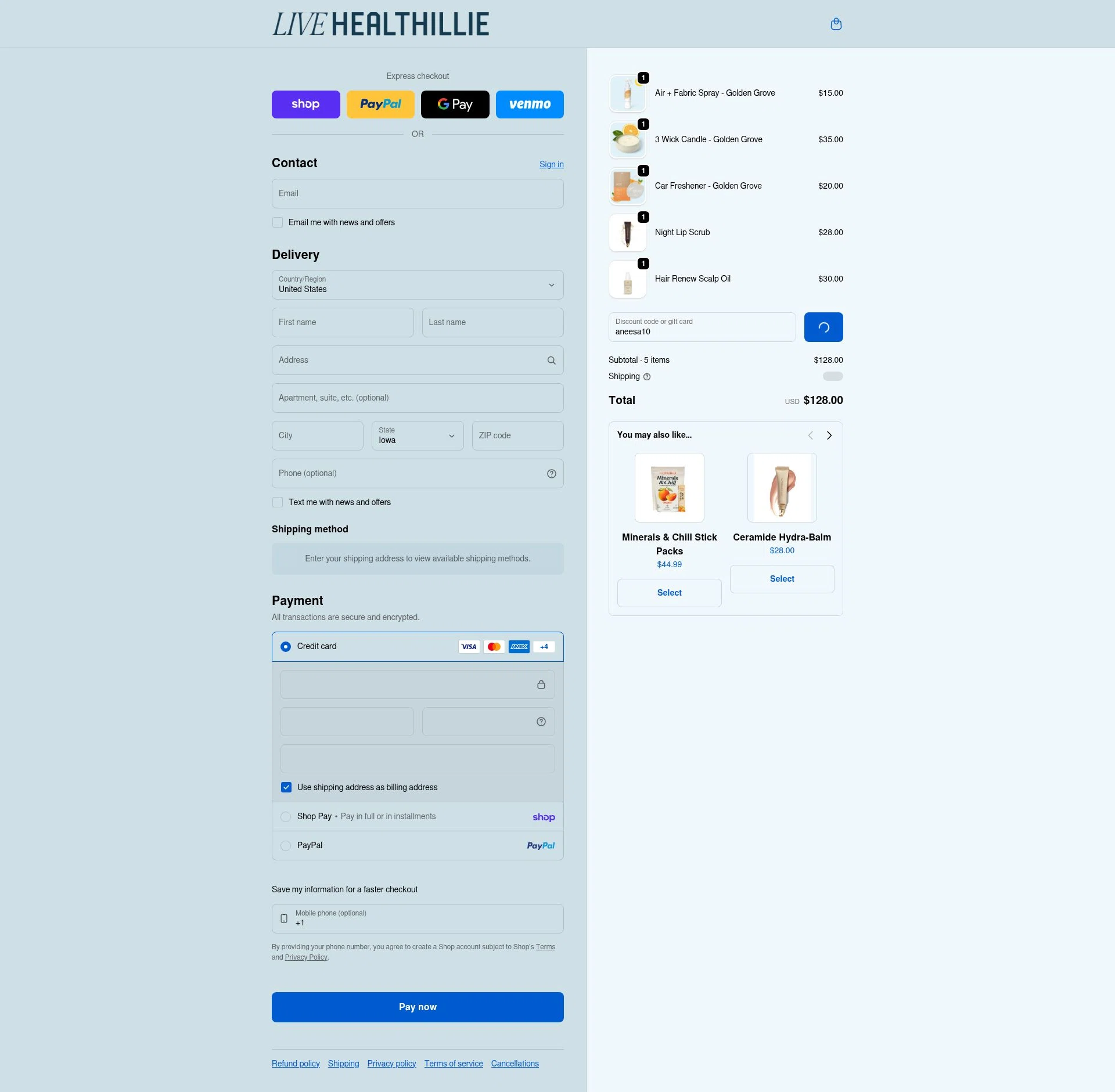Select Google Pay express checkout

point(455,104)
